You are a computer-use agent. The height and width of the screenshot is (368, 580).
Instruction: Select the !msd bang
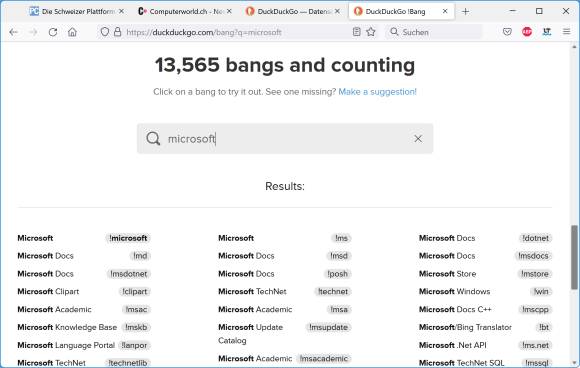[x=338, y=256]
